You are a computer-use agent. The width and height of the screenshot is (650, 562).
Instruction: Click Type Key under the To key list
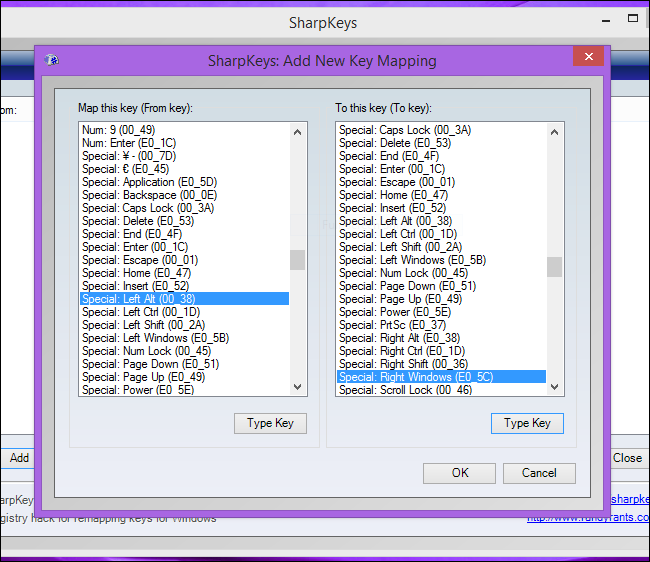tap(527, 423)
